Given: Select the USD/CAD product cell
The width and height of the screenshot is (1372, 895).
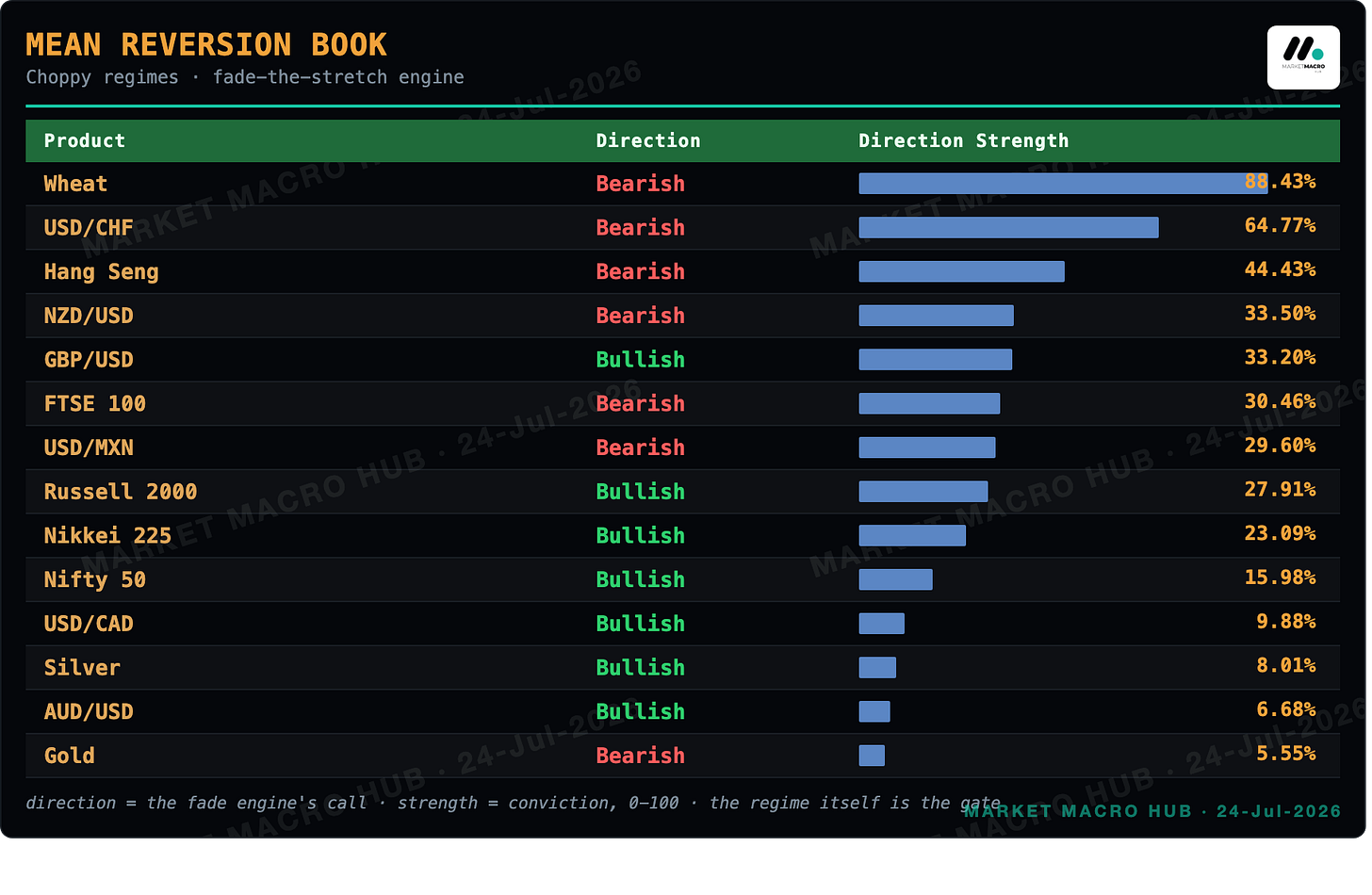Looking at the screenshot, I should [x=89, y=624].
